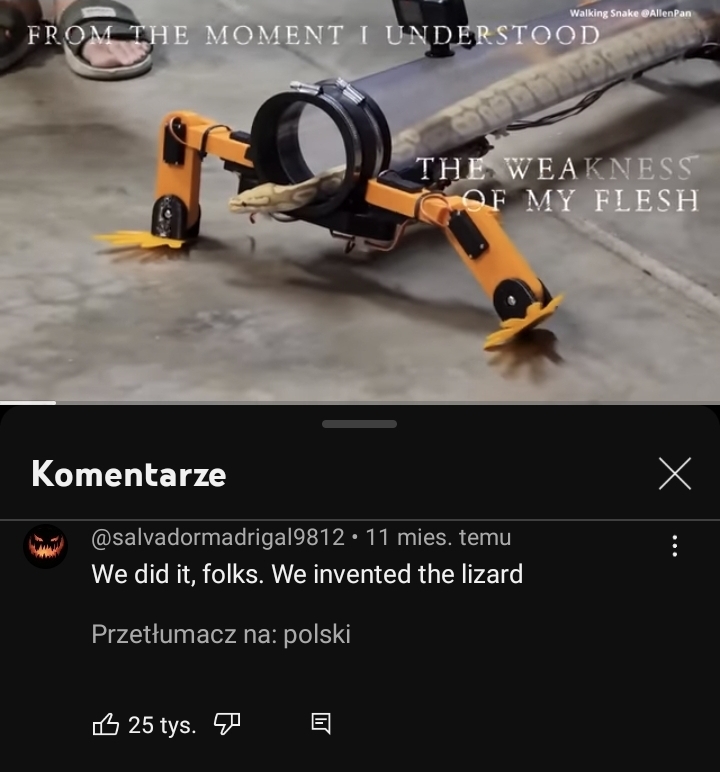720x772 pixels.
Task: Tap the 'THE WEAKNESS OF MY FLESH' caption
Action: coord(556,184)
